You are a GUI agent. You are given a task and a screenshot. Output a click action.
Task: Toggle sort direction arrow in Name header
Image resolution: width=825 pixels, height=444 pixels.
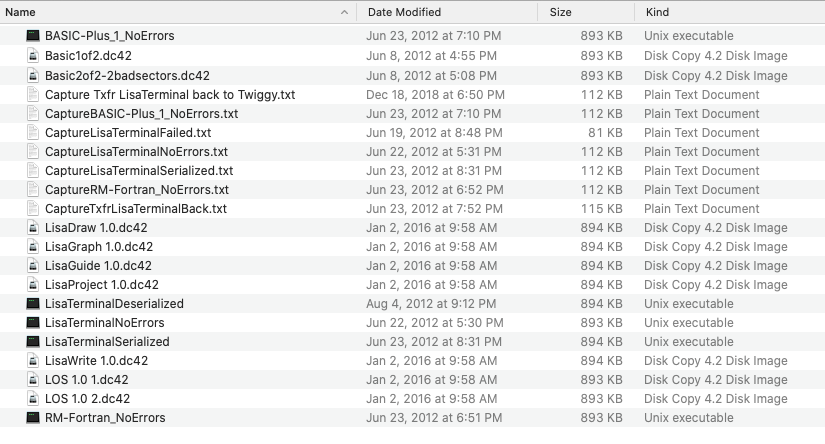pyautogui.click(x=345, y=12)
